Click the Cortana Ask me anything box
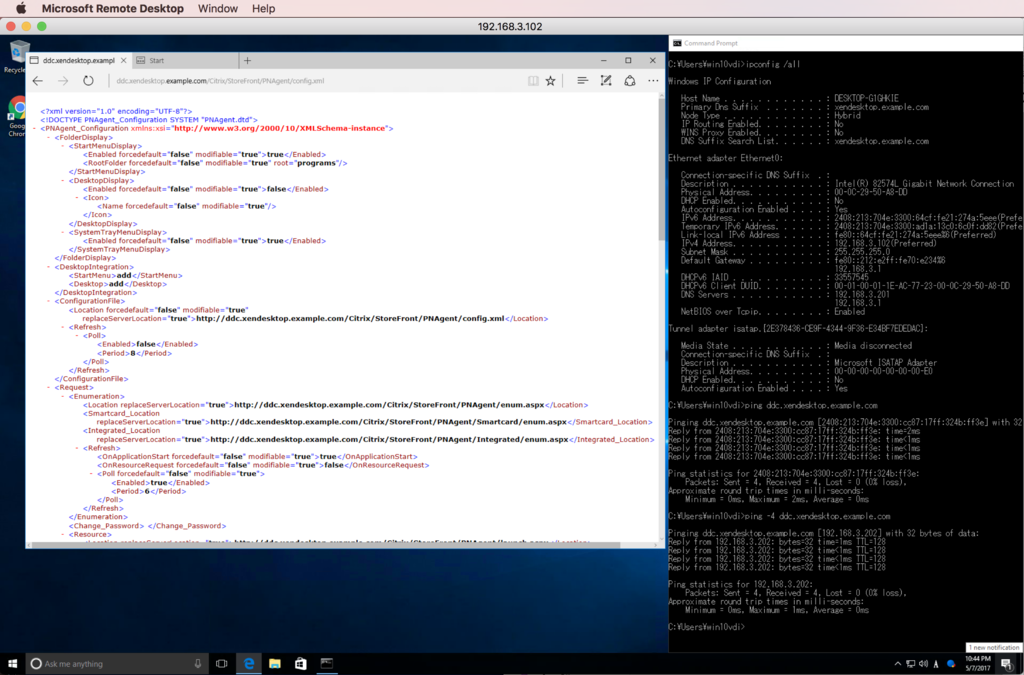Image resolution: width=1024 pixels, height=675 pixels. pos(118,663)
